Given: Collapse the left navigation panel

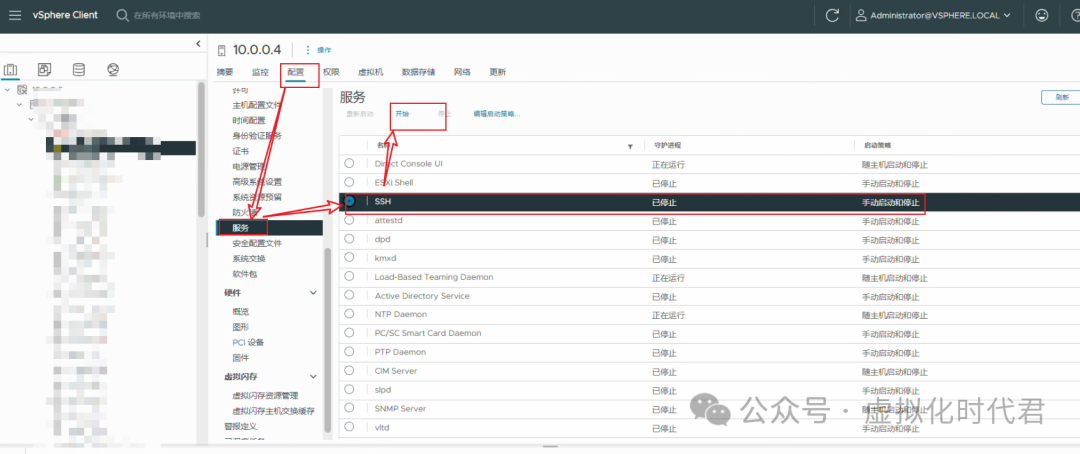Looking at the screenshot, I should pos(198,43).
